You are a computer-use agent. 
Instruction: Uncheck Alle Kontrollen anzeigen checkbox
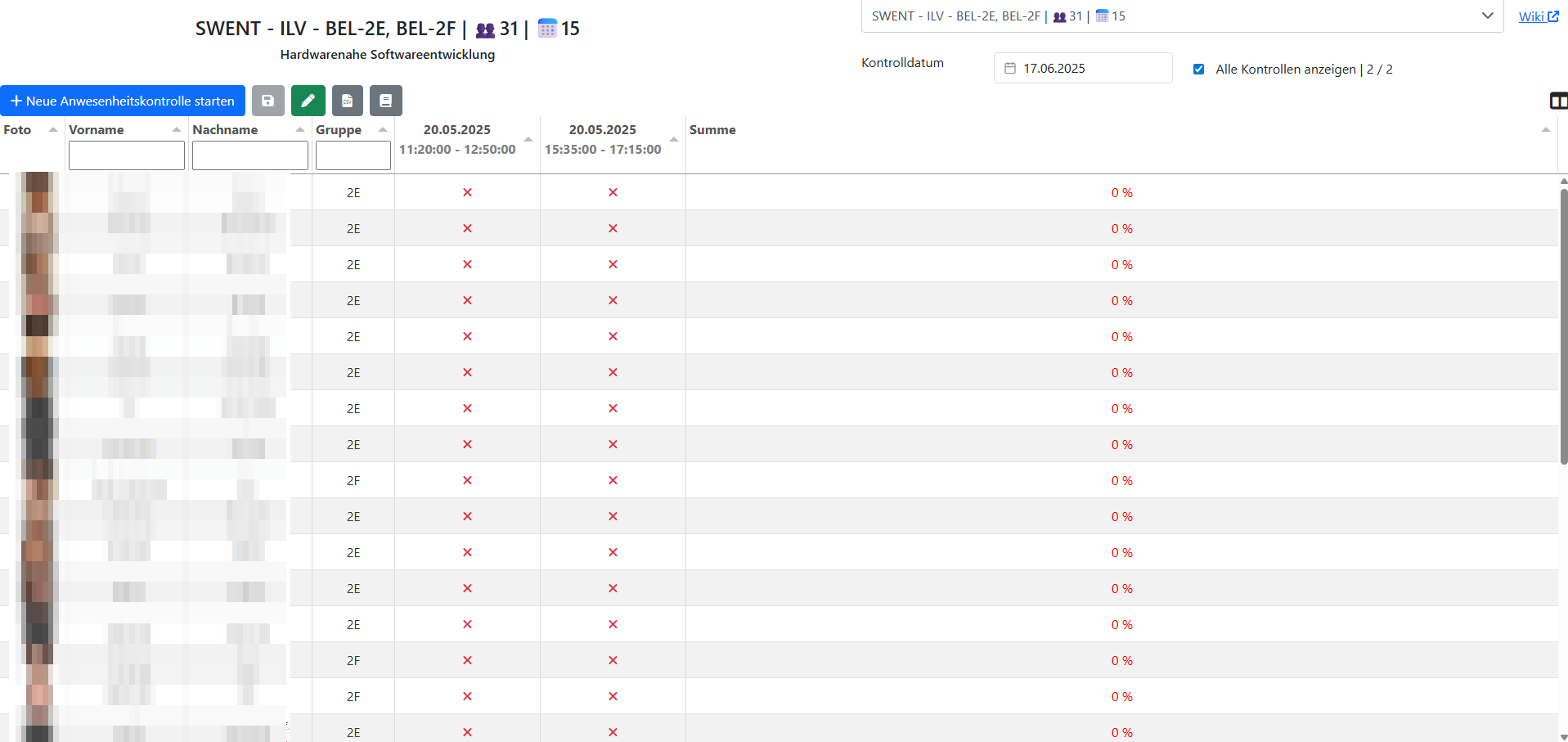(1198, 70)
